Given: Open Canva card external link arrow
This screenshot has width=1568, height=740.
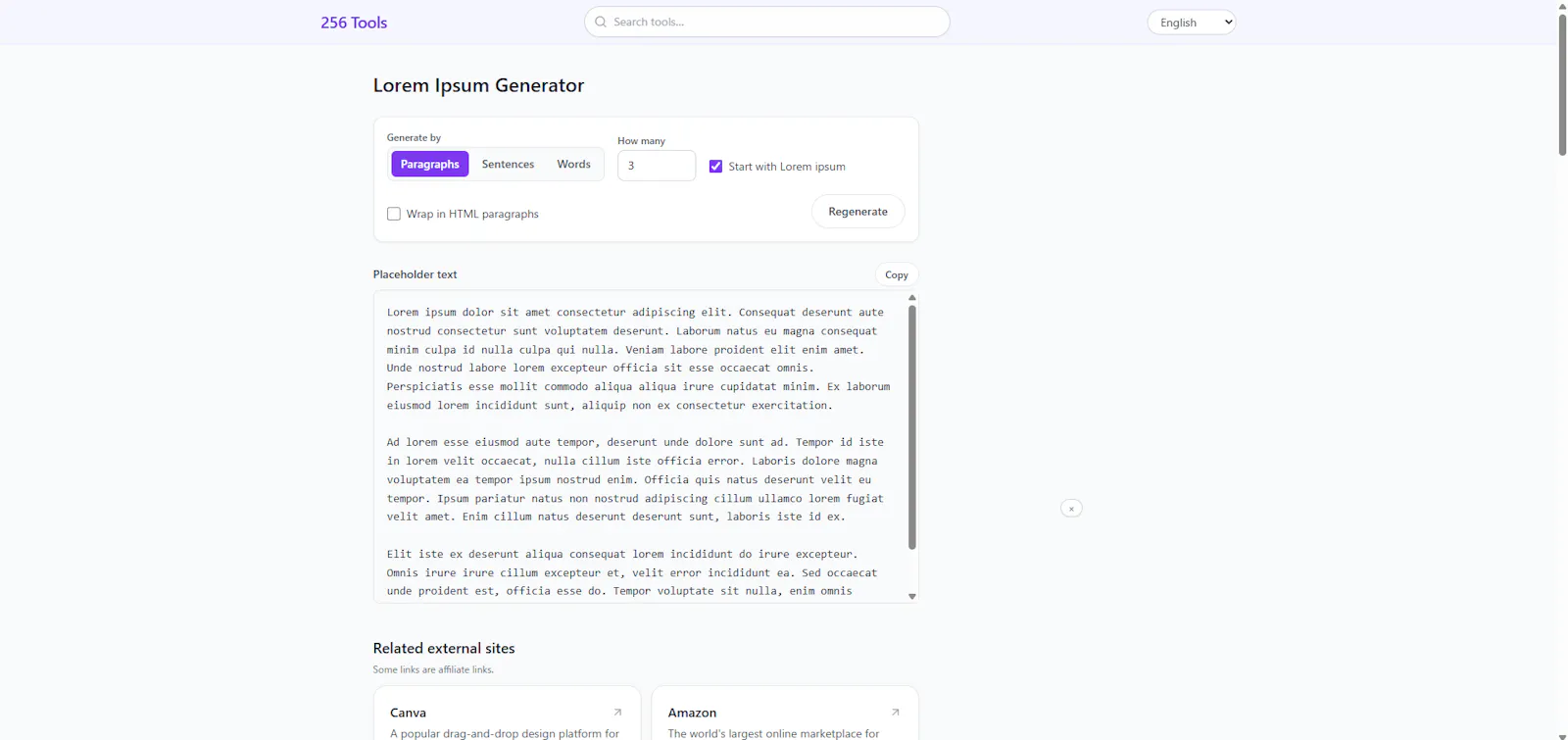Looking at the screenshot, I should (617, 713).
